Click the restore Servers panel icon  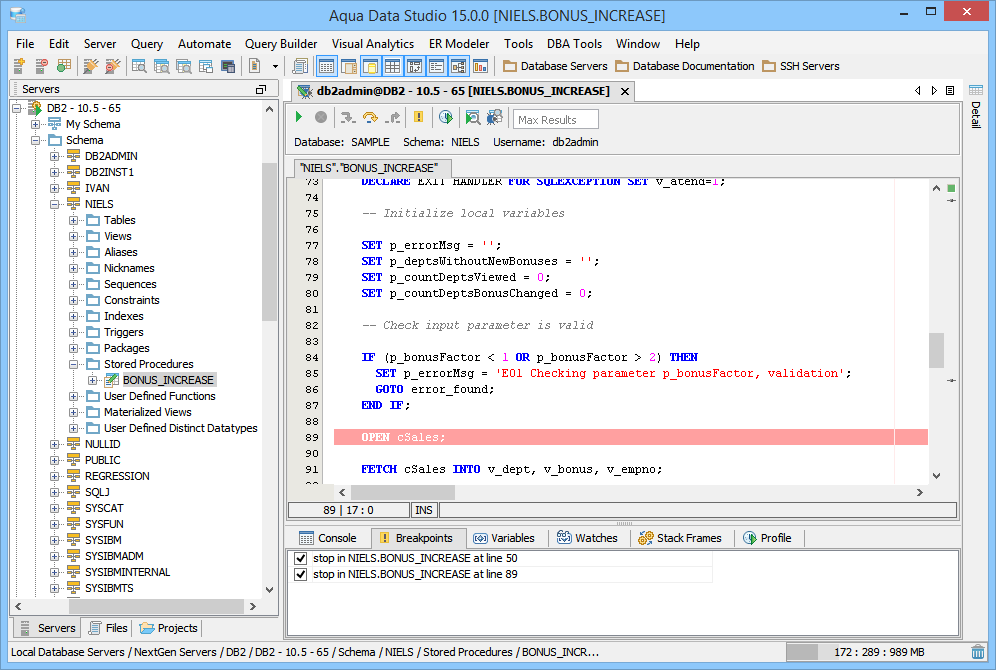pos(261,89)
